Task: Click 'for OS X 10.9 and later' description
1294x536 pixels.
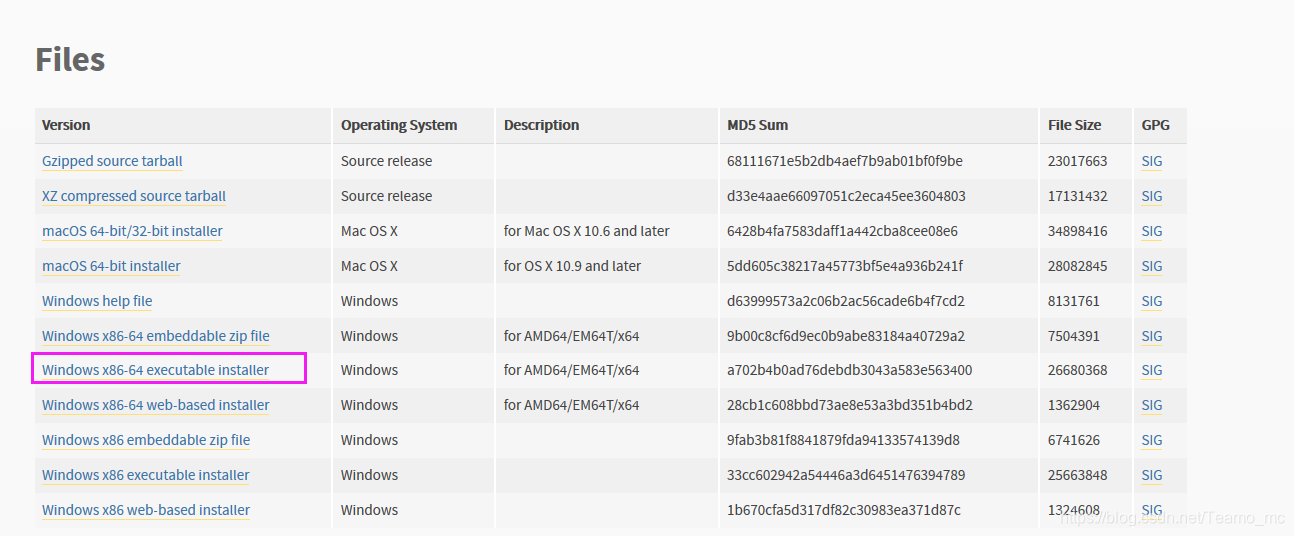Action: [x=573, y=266]
